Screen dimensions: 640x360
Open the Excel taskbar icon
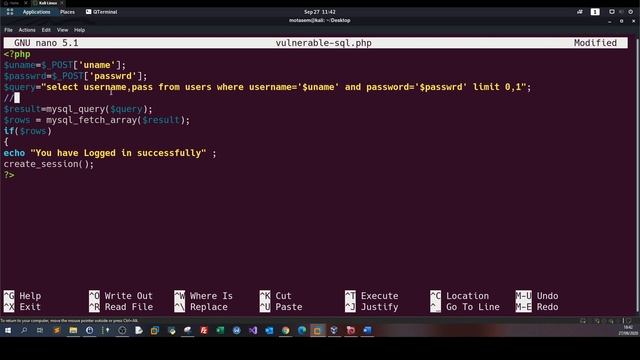point(220,331)
